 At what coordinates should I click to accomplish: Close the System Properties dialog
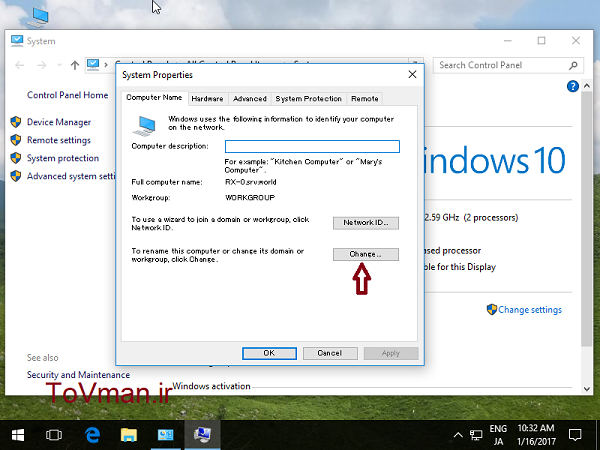tap(412, 75)
